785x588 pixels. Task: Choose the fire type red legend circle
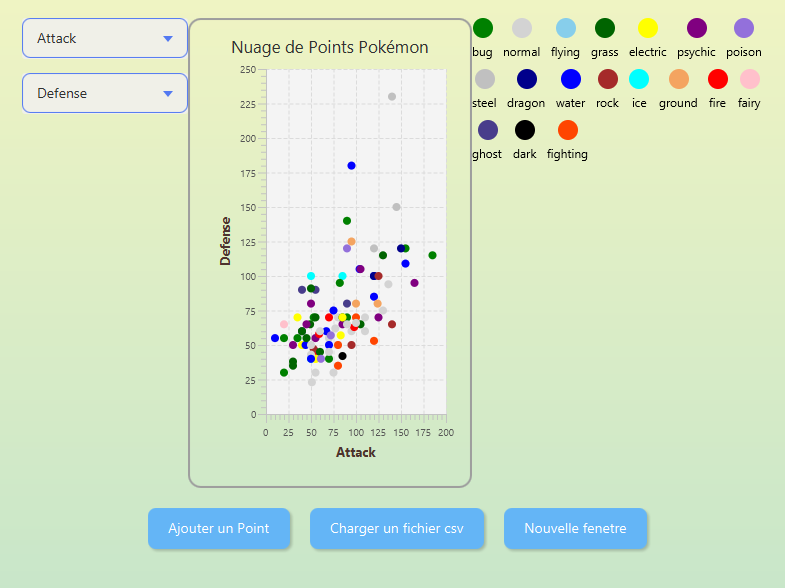click(x=718, y=79)
